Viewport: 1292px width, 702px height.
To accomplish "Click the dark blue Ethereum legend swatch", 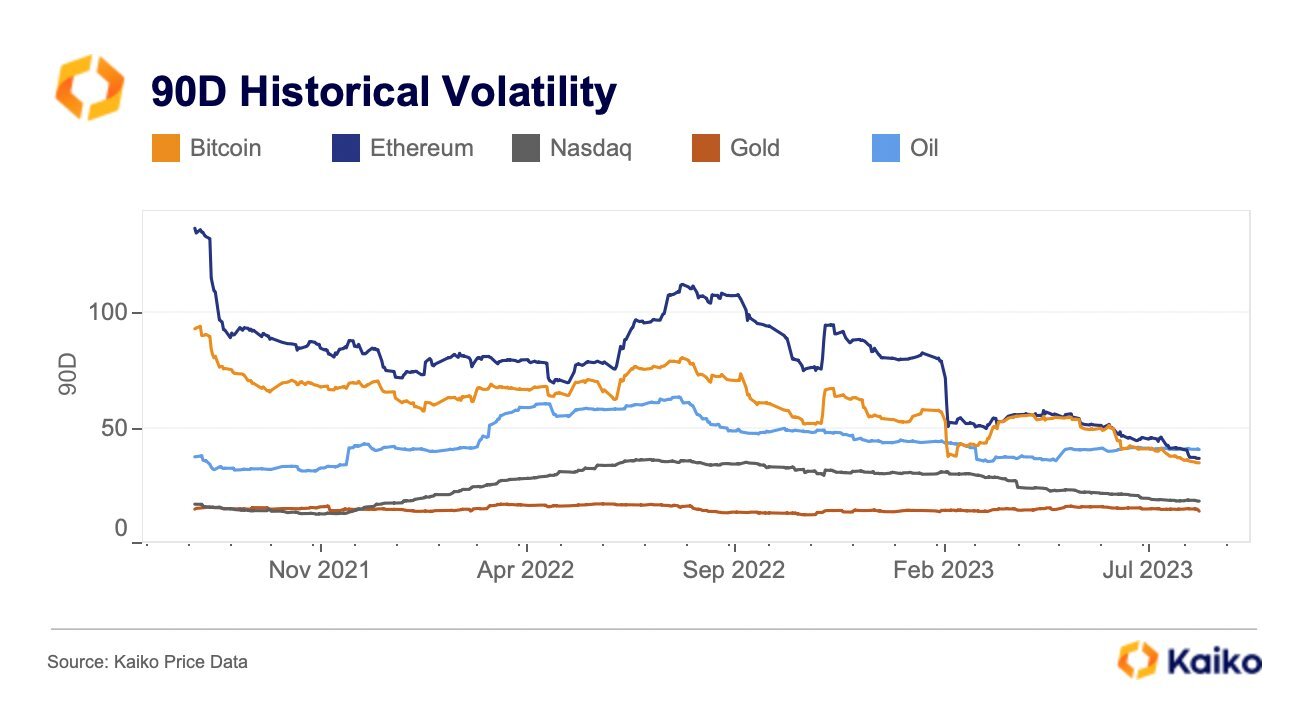I will [x=346, y=148].
